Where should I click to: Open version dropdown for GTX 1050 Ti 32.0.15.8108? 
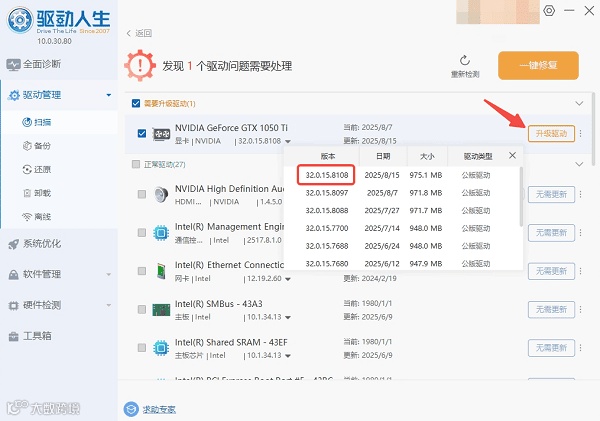coord(288,141)
